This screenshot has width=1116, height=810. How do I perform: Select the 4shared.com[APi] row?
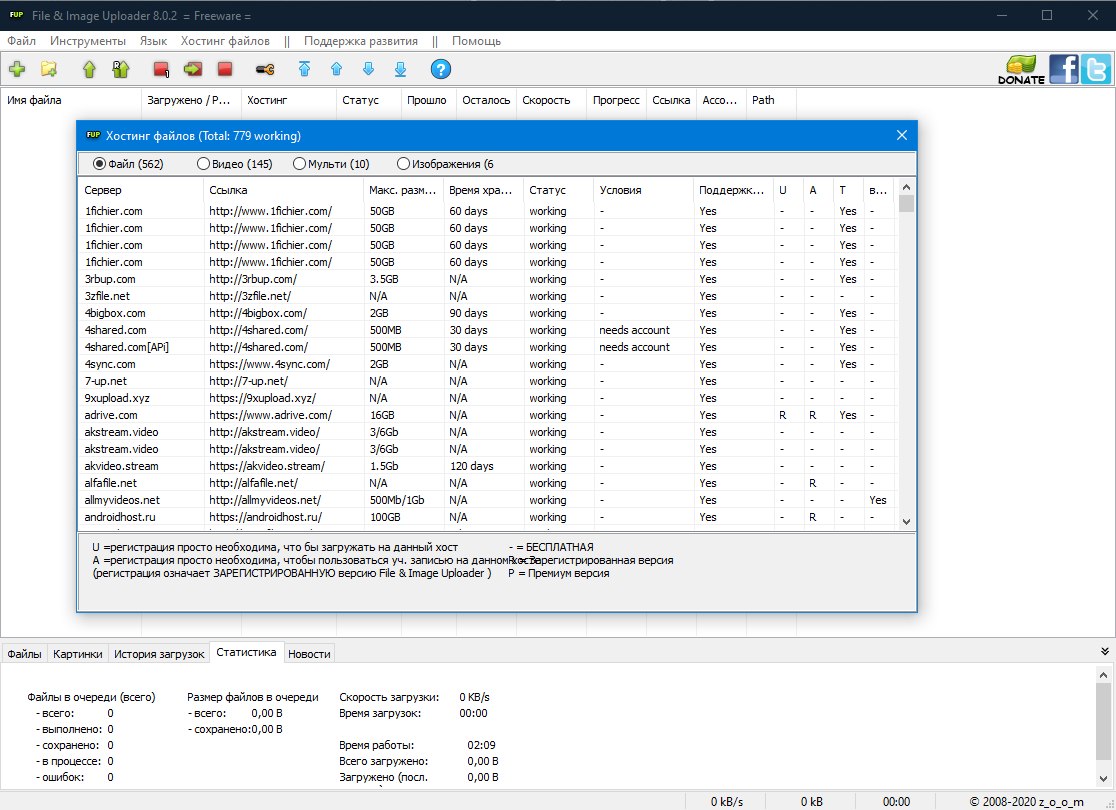(487, 347)
